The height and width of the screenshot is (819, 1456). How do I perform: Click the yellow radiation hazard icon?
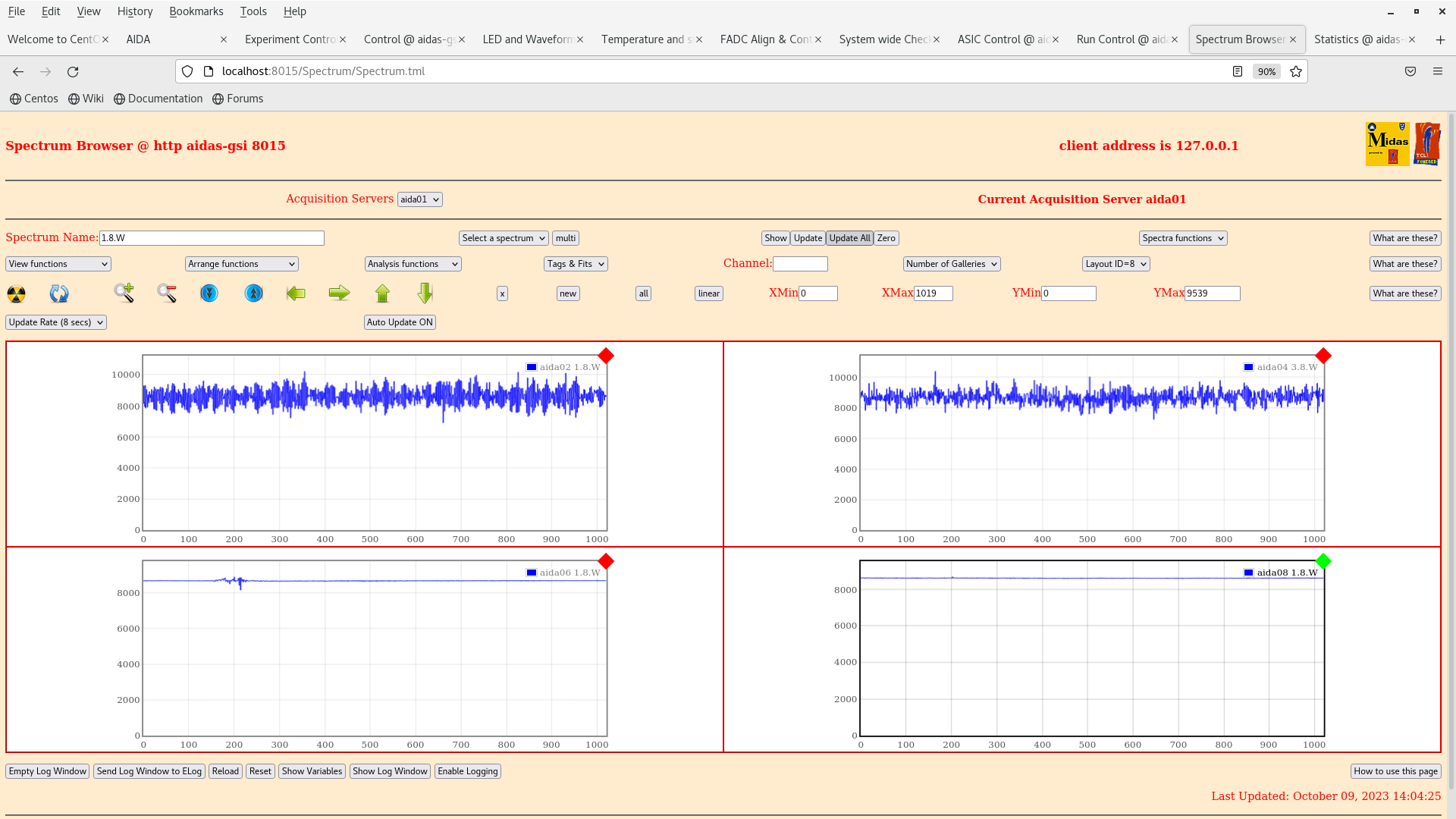tap(16, 293)
